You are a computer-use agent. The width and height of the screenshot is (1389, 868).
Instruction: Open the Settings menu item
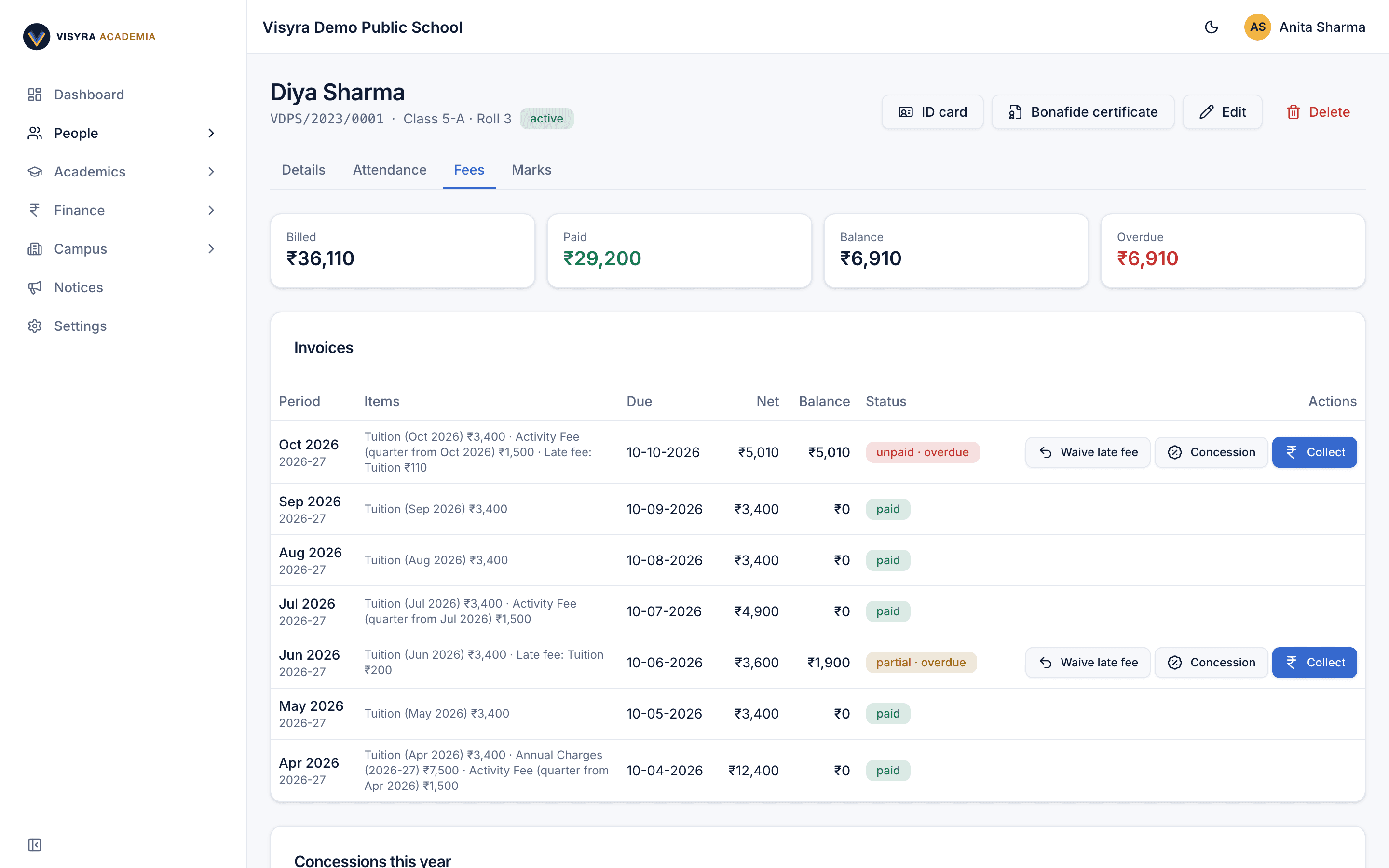pyautogui.click(x=123, y=325)
